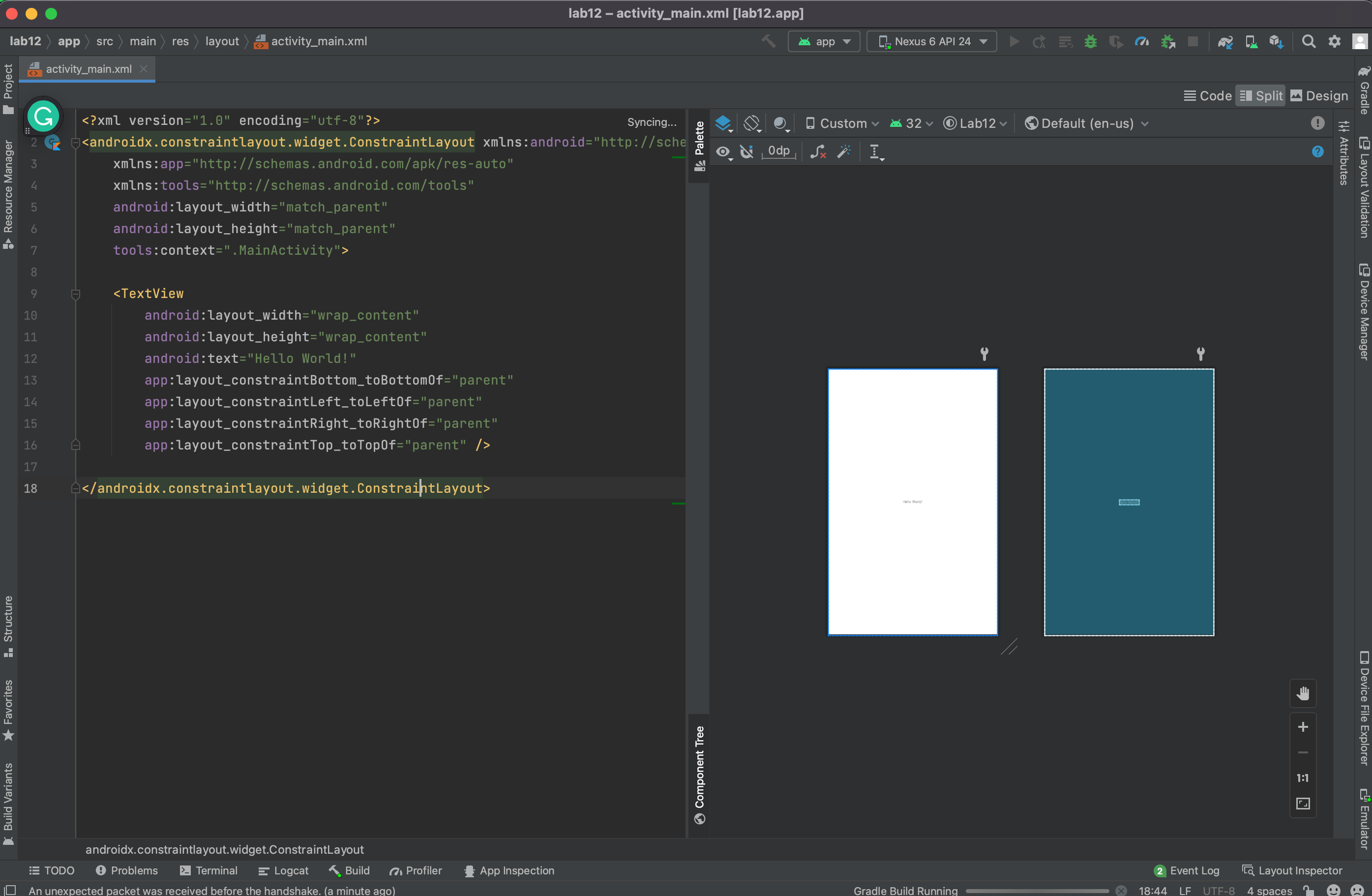Click the orientation rotate icon in designer
Image resolution: width=1372 pixels, height=896 pixels.
coord(752,123)
